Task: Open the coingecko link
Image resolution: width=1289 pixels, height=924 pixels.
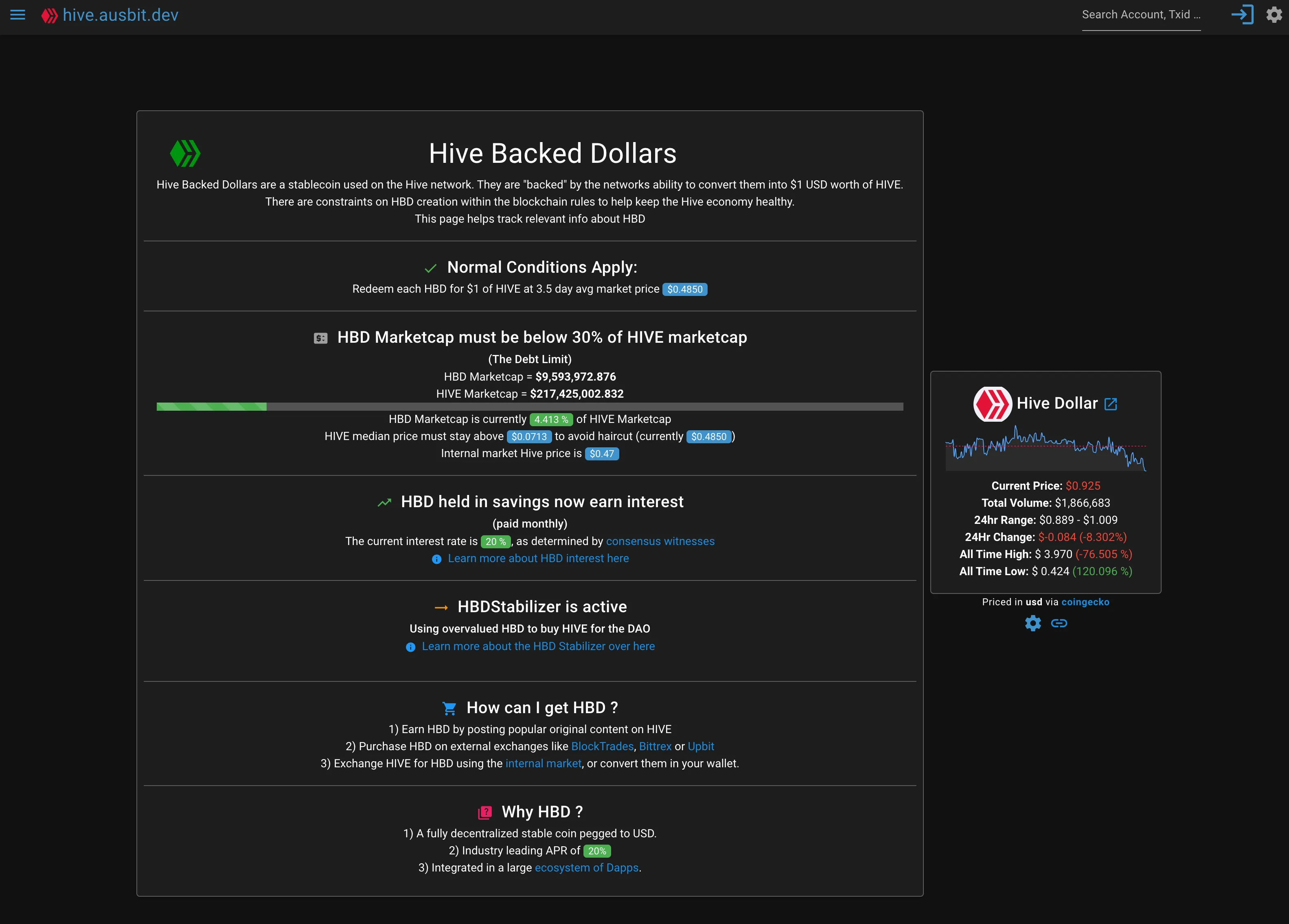Action: point(1085,602)
